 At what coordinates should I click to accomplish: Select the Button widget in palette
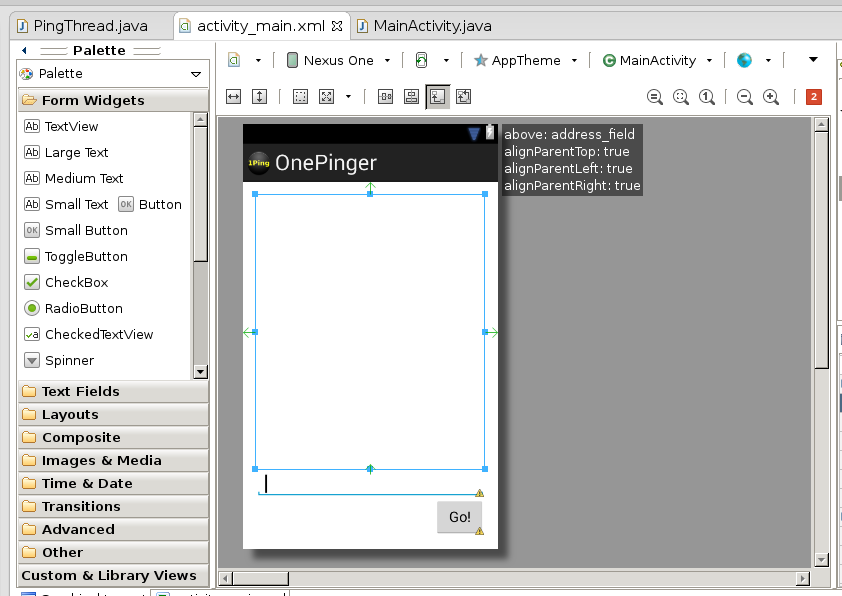point(150,205)
